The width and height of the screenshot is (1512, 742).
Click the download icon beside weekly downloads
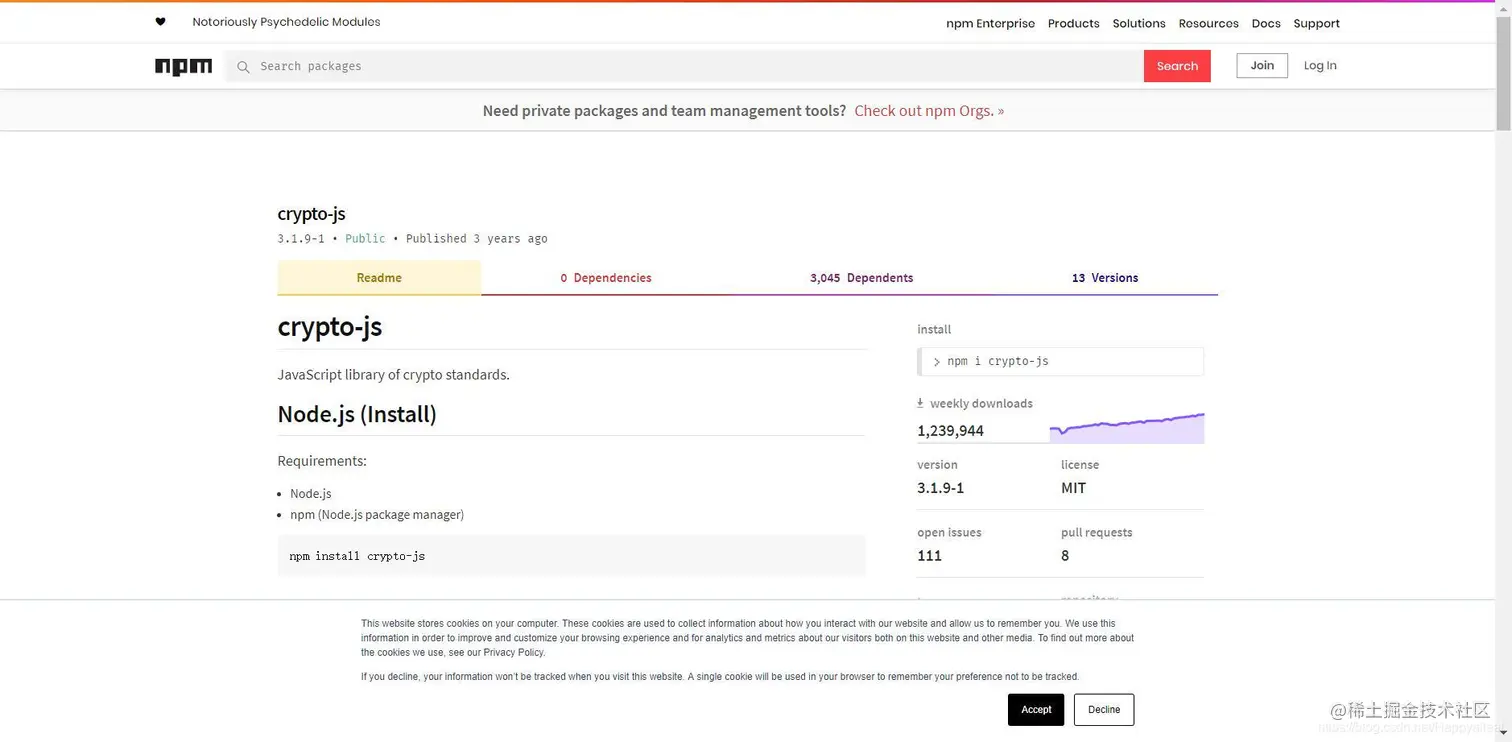pos(920,403)
